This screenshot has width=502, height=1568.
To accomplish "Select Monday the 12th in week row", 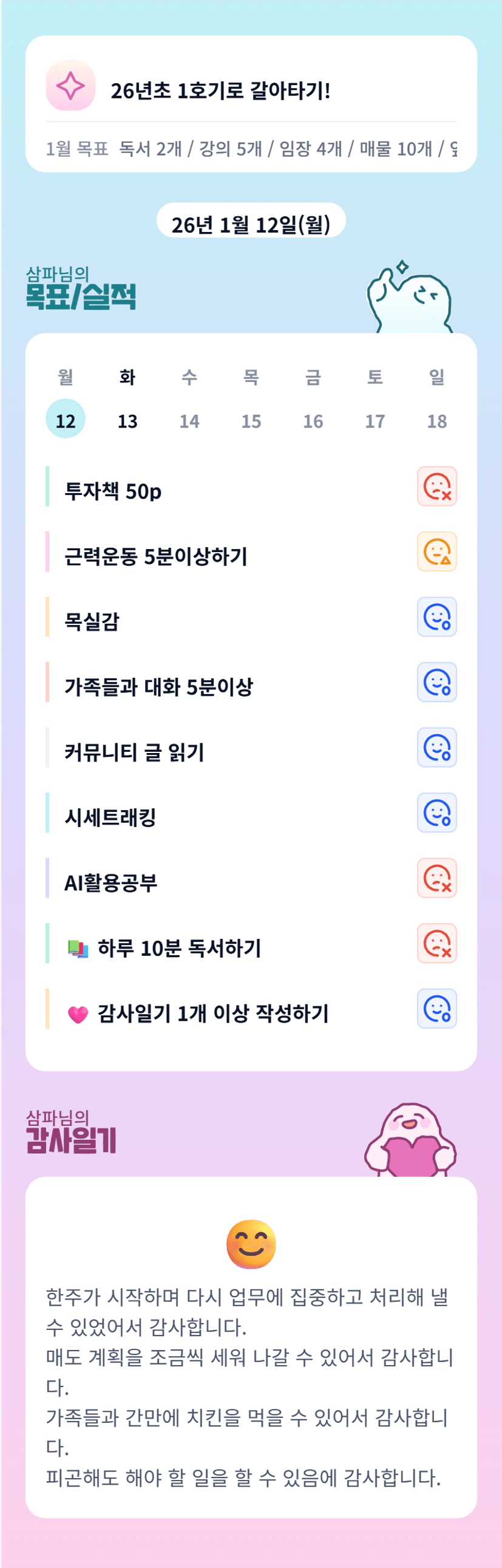I will [66, 420].
